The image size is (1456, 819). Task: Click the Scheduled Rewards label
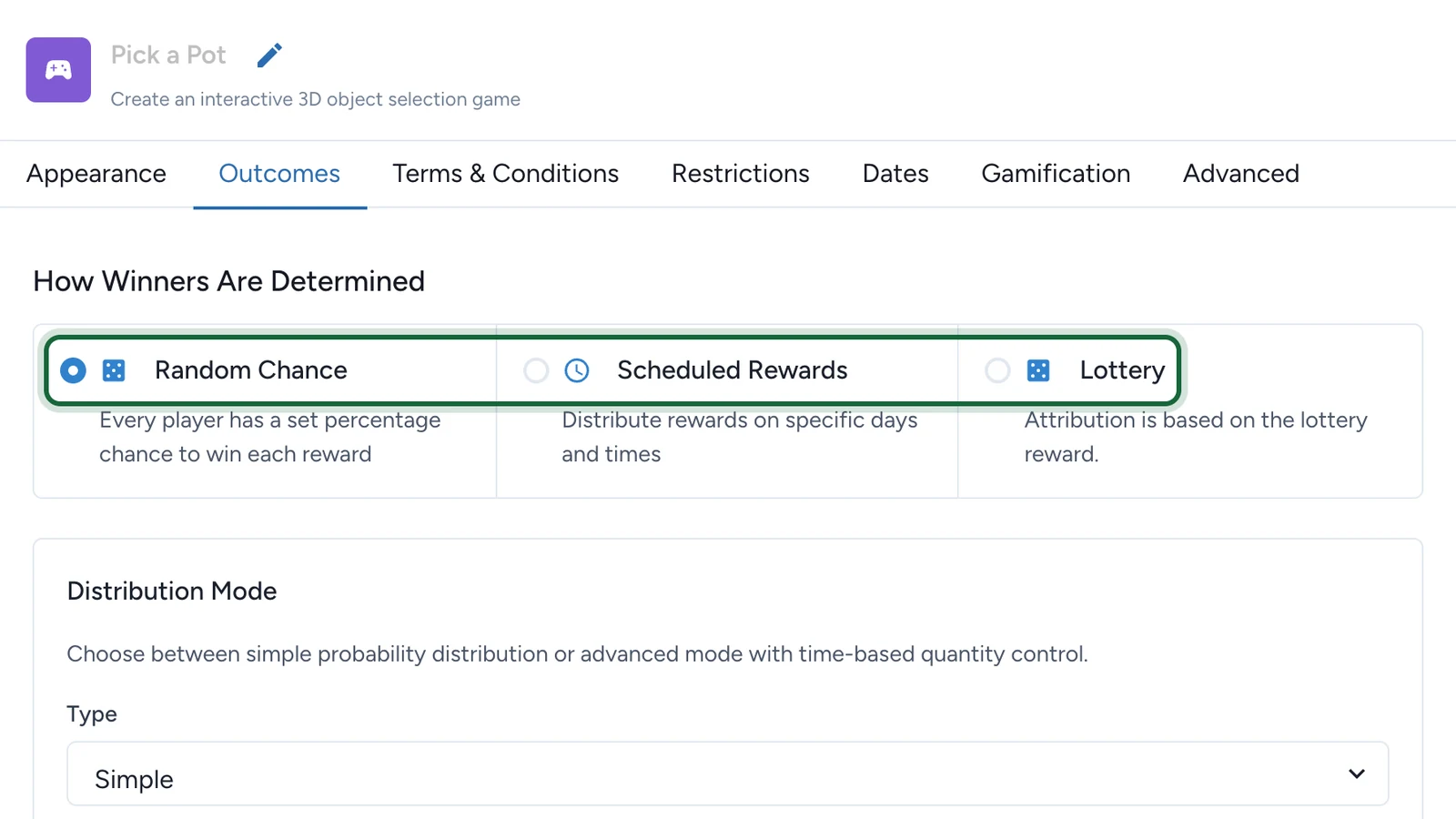733,370
